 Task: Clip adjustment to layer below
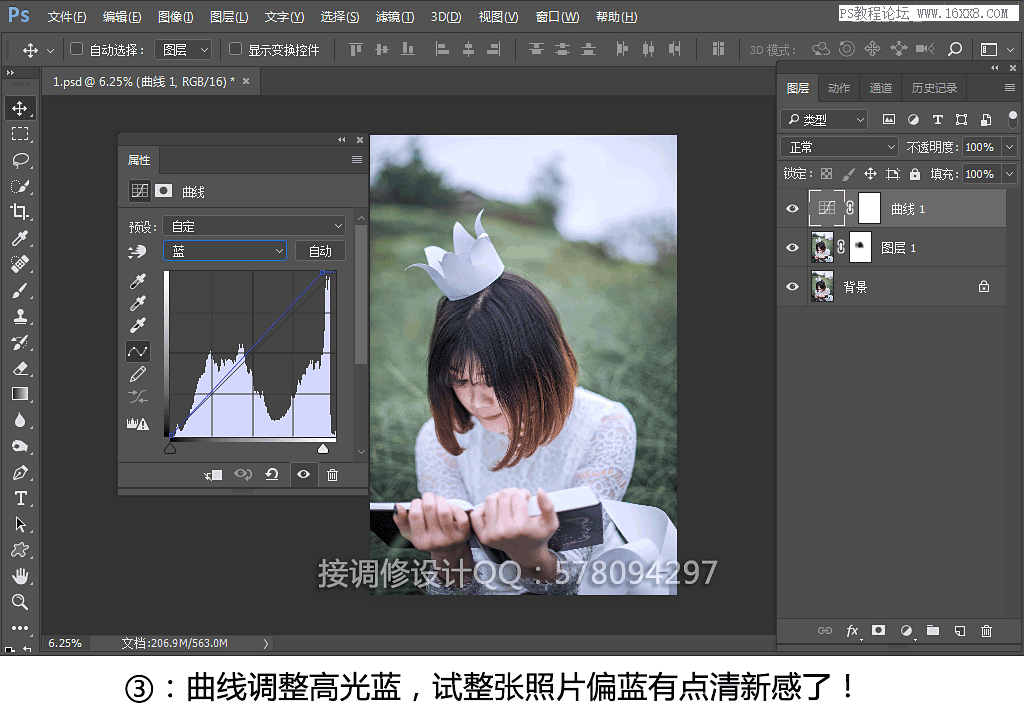coord(213,475)
